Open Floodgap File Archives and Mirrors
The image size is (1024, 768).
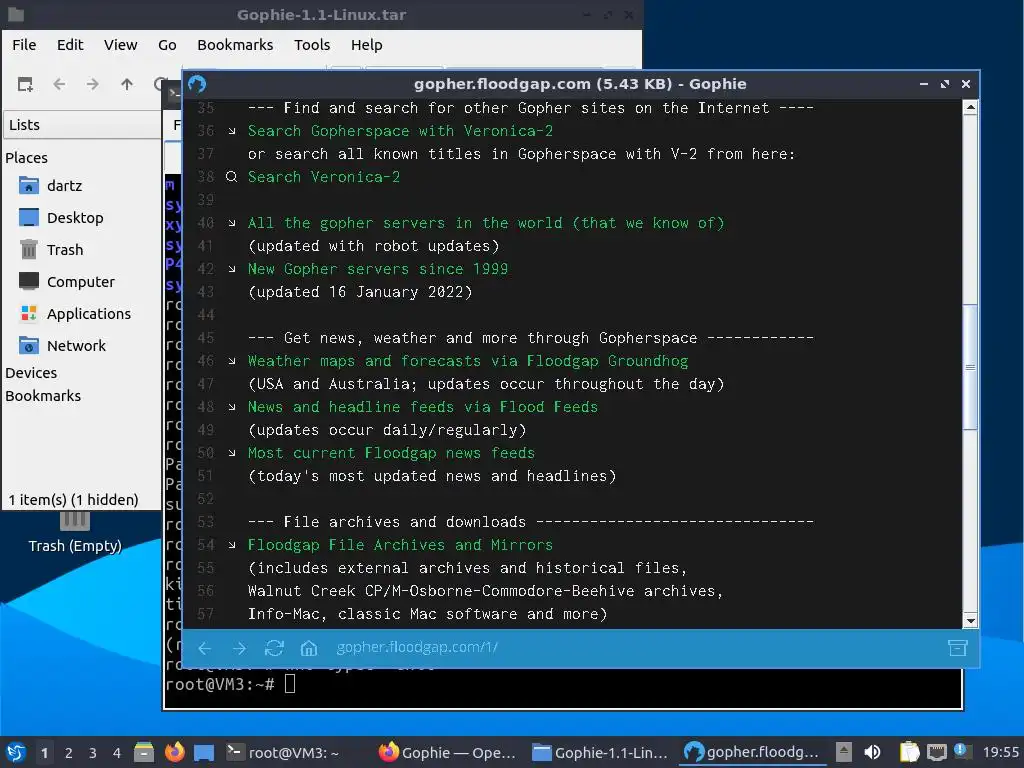point(400,545)
